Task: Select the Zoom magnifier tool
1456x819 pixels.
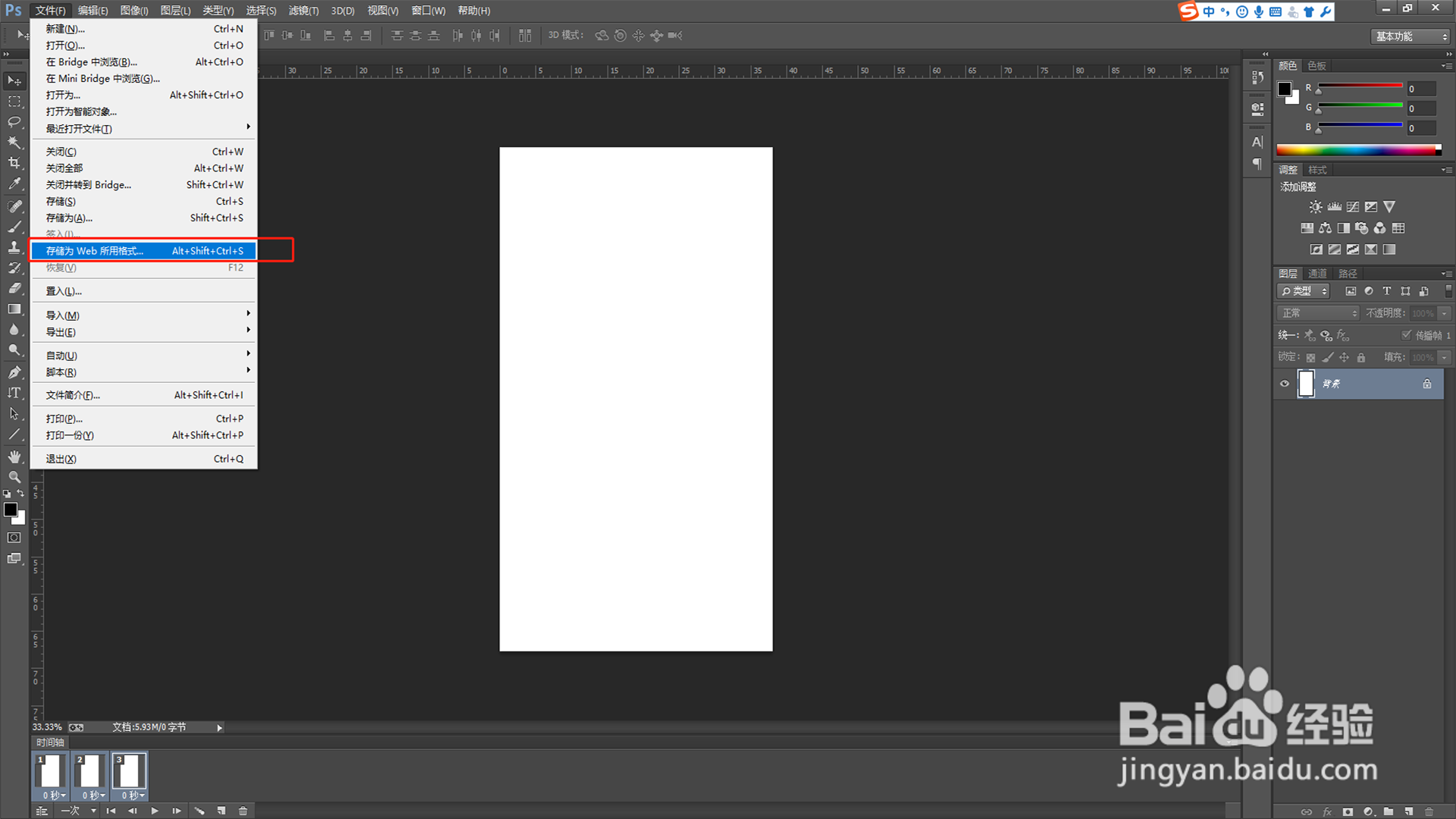Action: click(x=14, y=477)
